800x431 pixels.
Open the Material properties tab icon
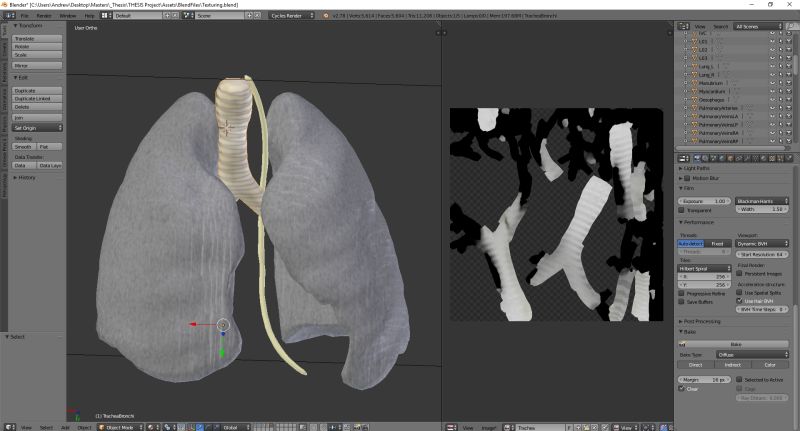click(764, 158)
